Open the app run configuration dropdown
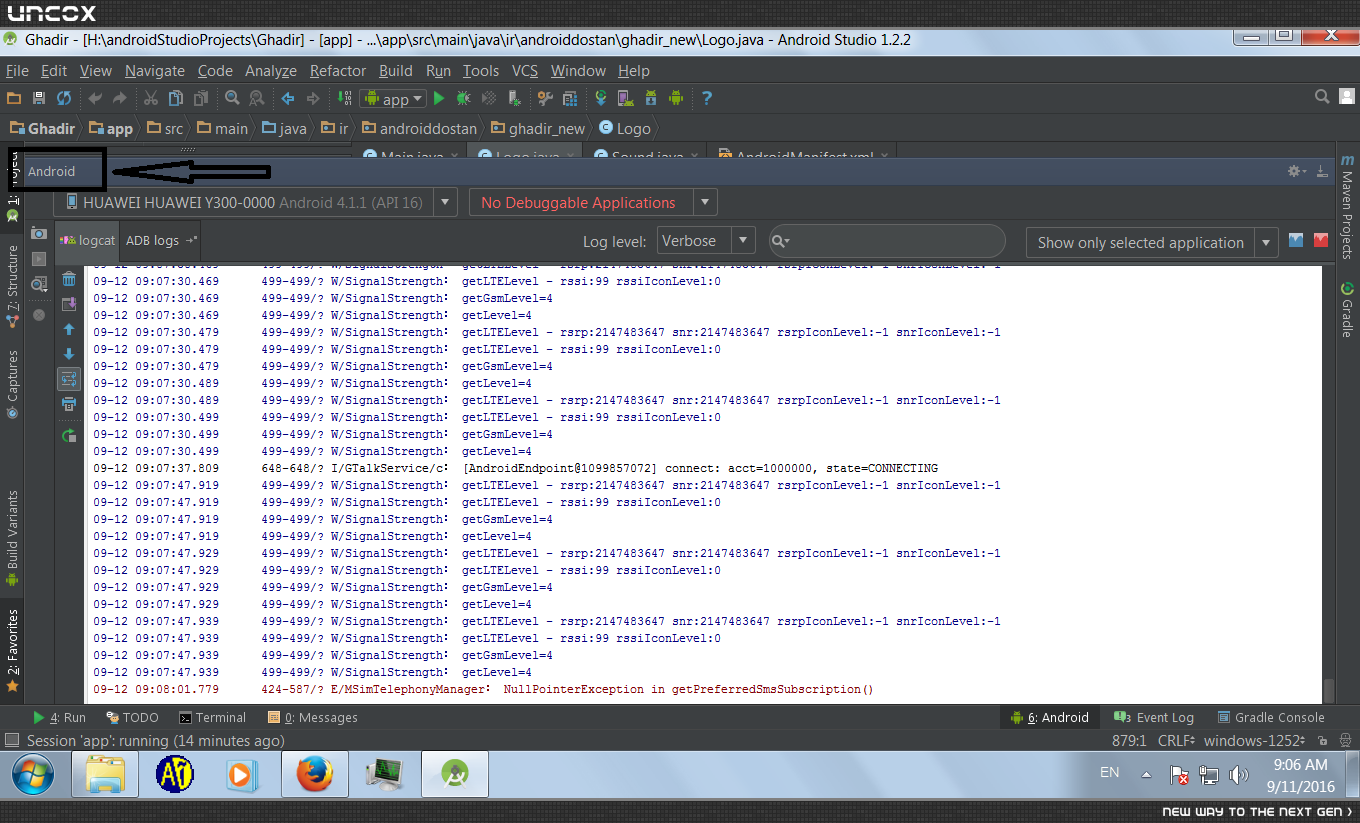This screenshot has width=1360, height=823. coord(393,98)
